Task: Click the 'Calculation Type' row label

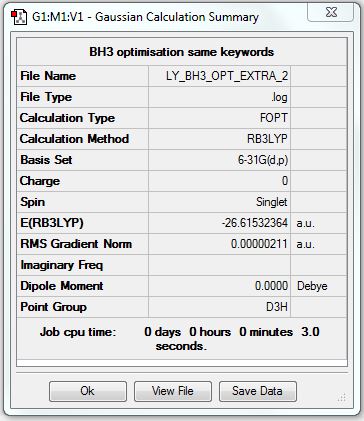Action: tap(67, 118)
